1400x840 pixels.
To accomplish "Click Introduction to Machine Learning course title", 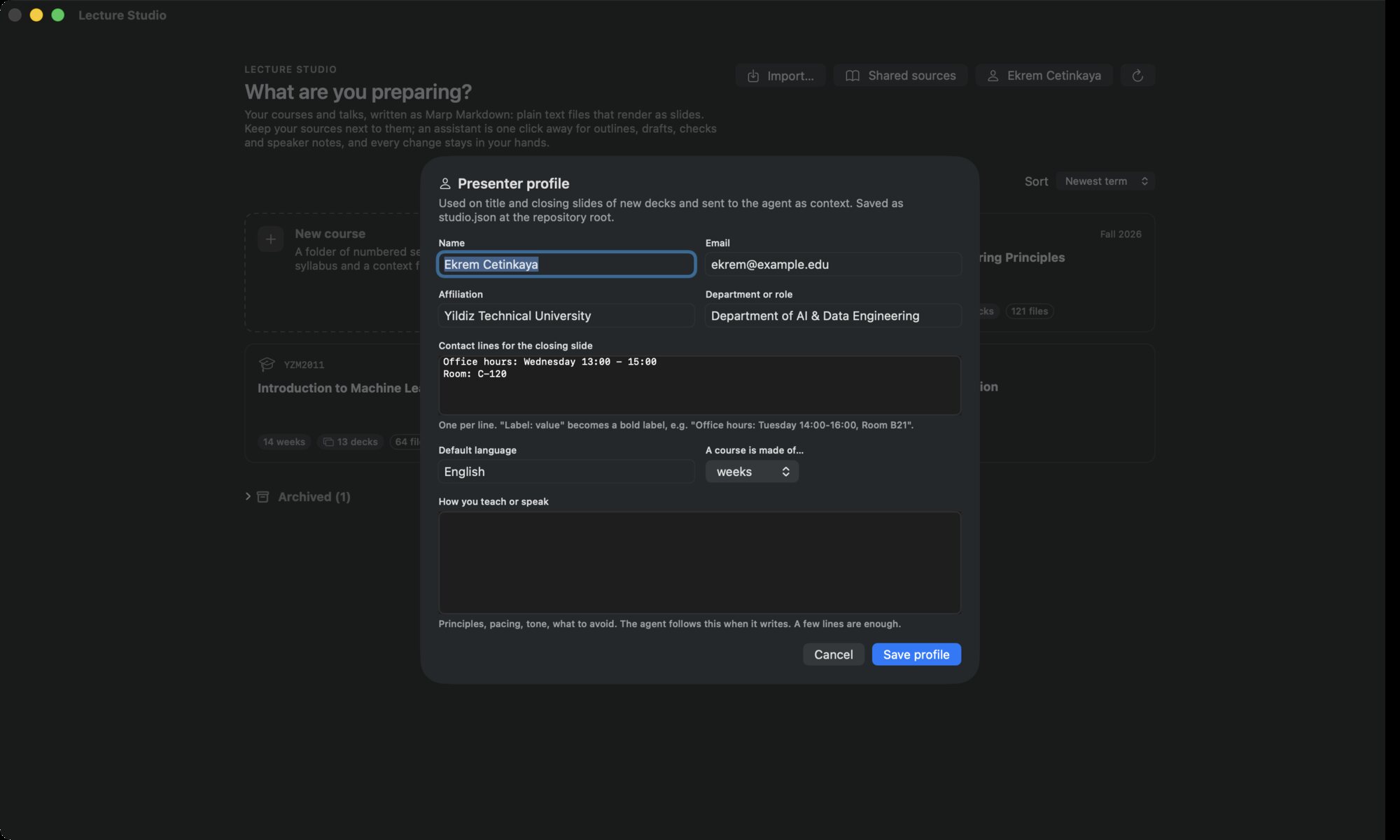I will point(339,388).
